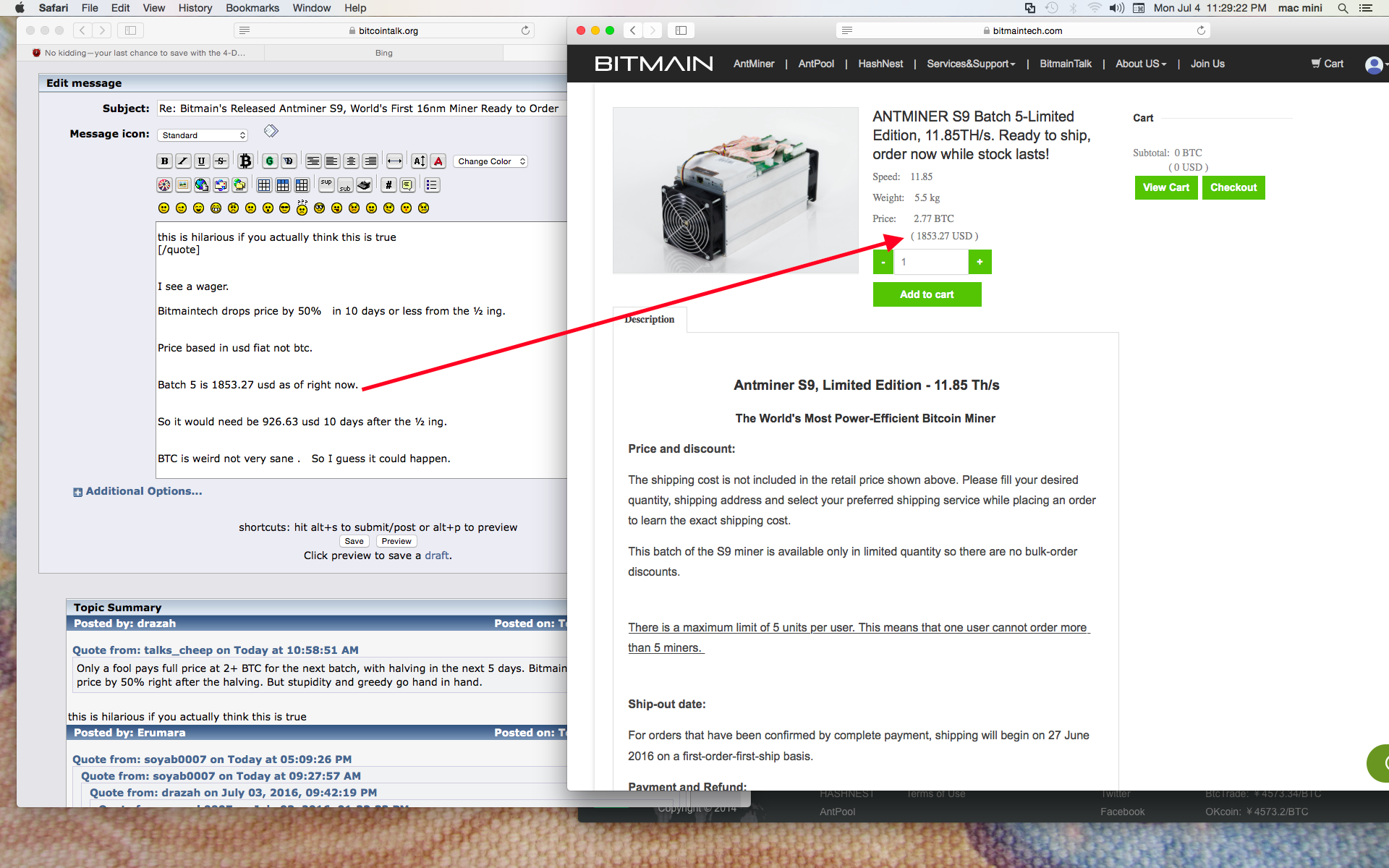
Task: Insert the crying smiley
Action: point(424,208)
